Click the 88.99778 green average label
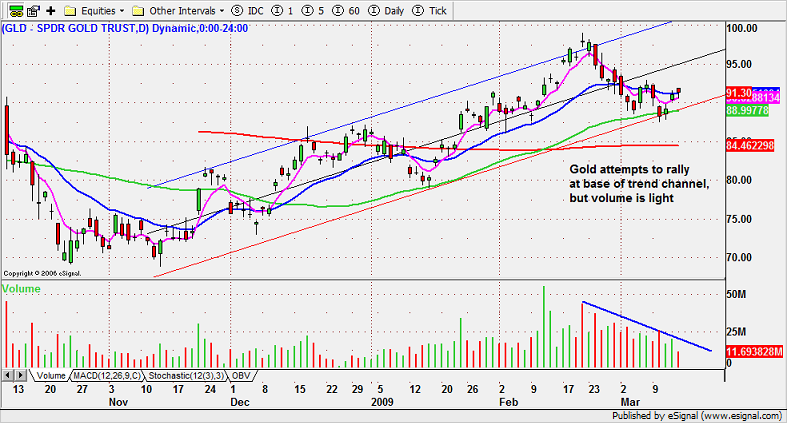Screen dimensions: 787x423 pyautogui.click(x=747, y=110)
